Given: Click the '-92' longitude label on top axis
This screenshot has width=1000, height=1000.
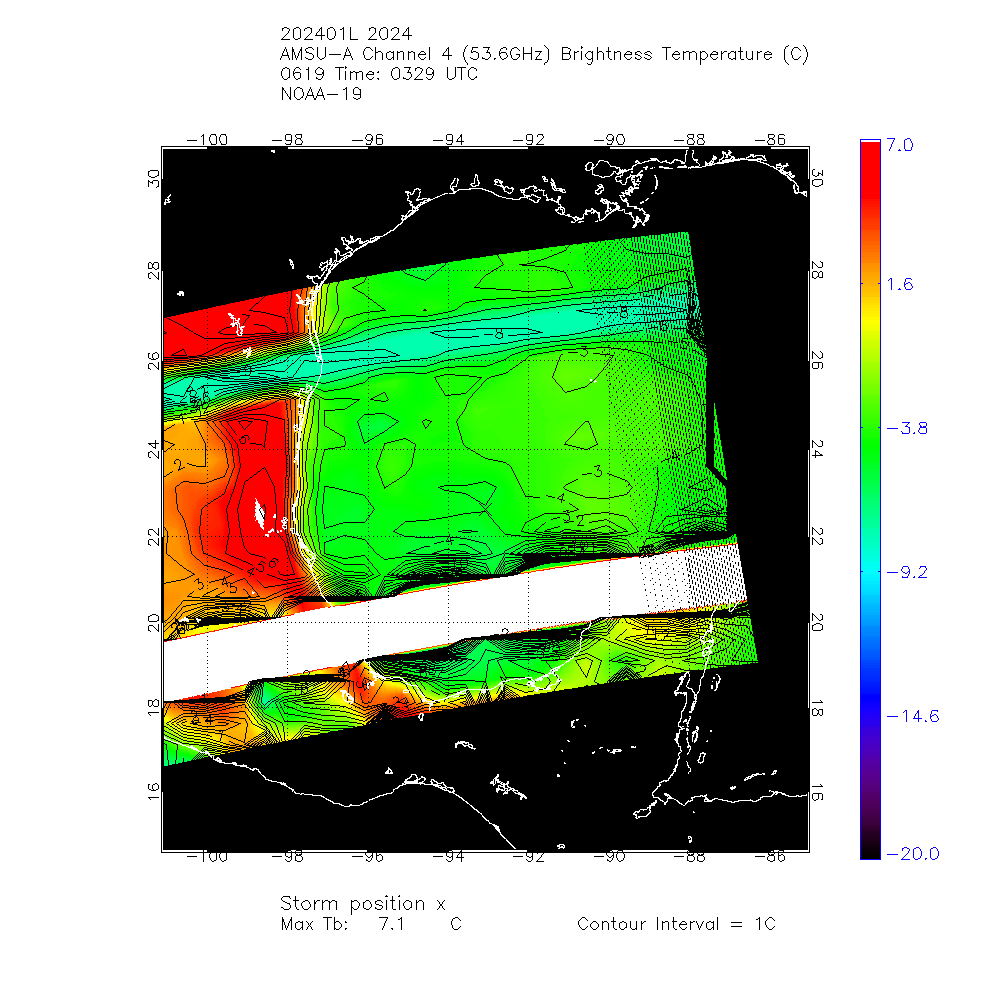Looking at the screenshot, I should (529, 140).
